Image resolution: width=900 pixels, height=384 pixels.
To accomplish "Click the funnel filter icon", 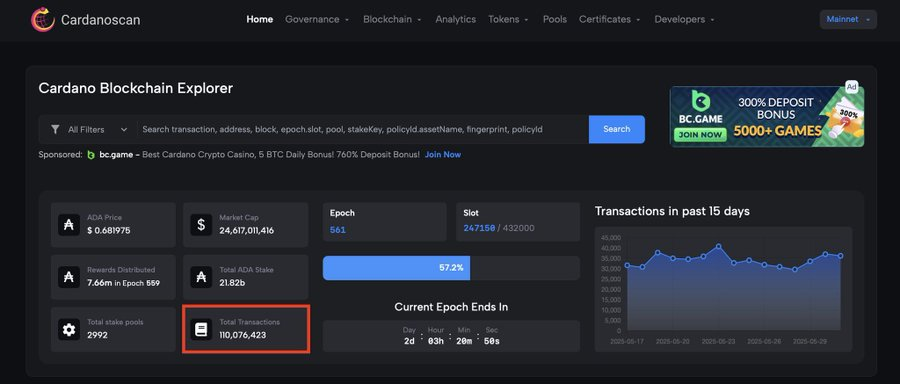I will pos(55,130).
